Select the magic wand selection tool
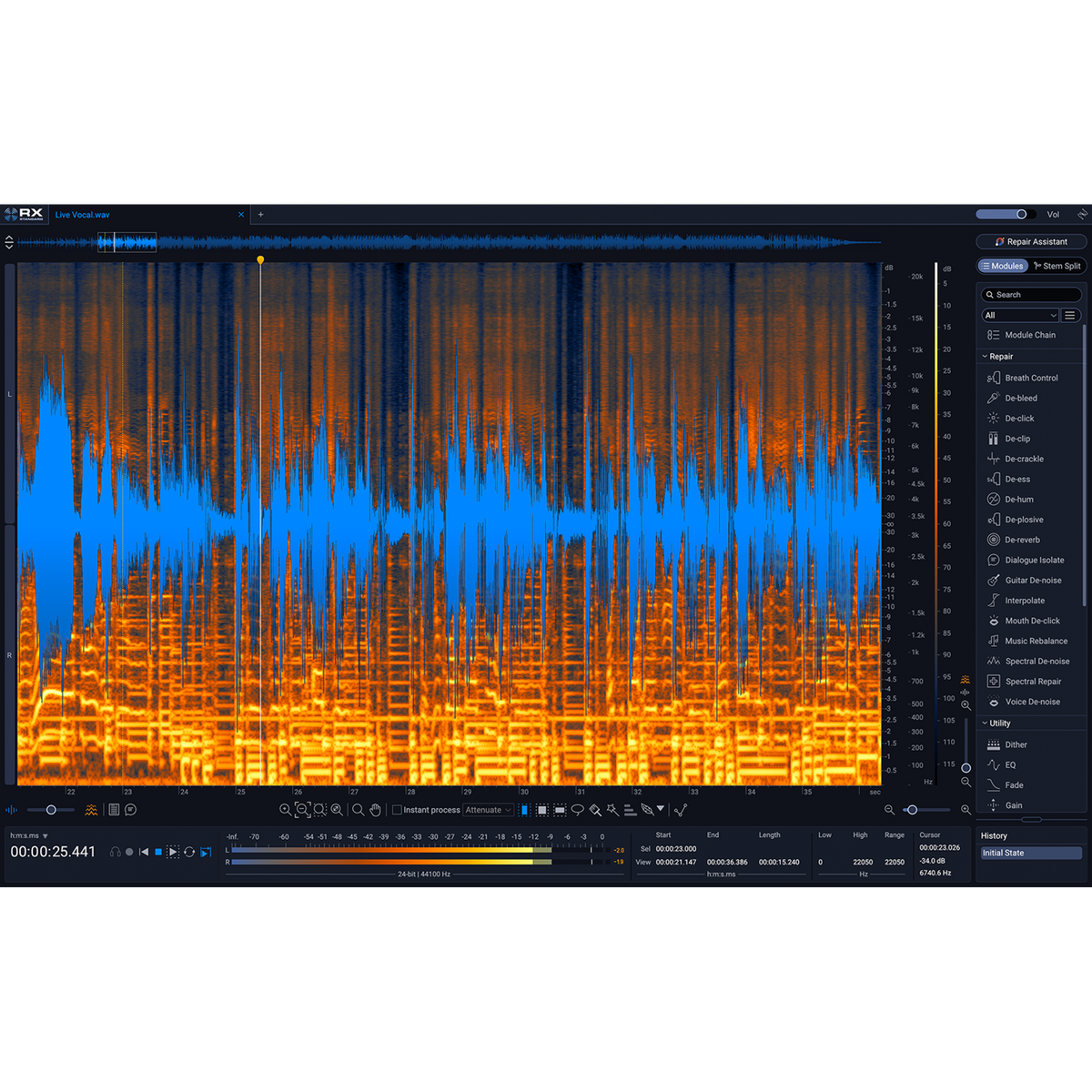This screenshot has width=1092, height=1092. 612,810
